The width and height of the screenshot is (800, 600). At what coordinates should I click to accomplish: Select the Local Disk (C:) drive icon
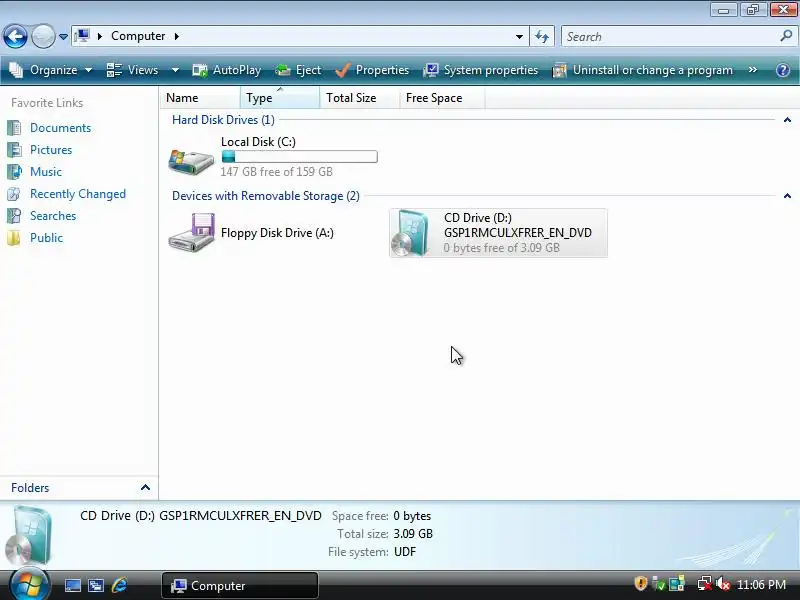pyautogui.click(x=191, y=161)
